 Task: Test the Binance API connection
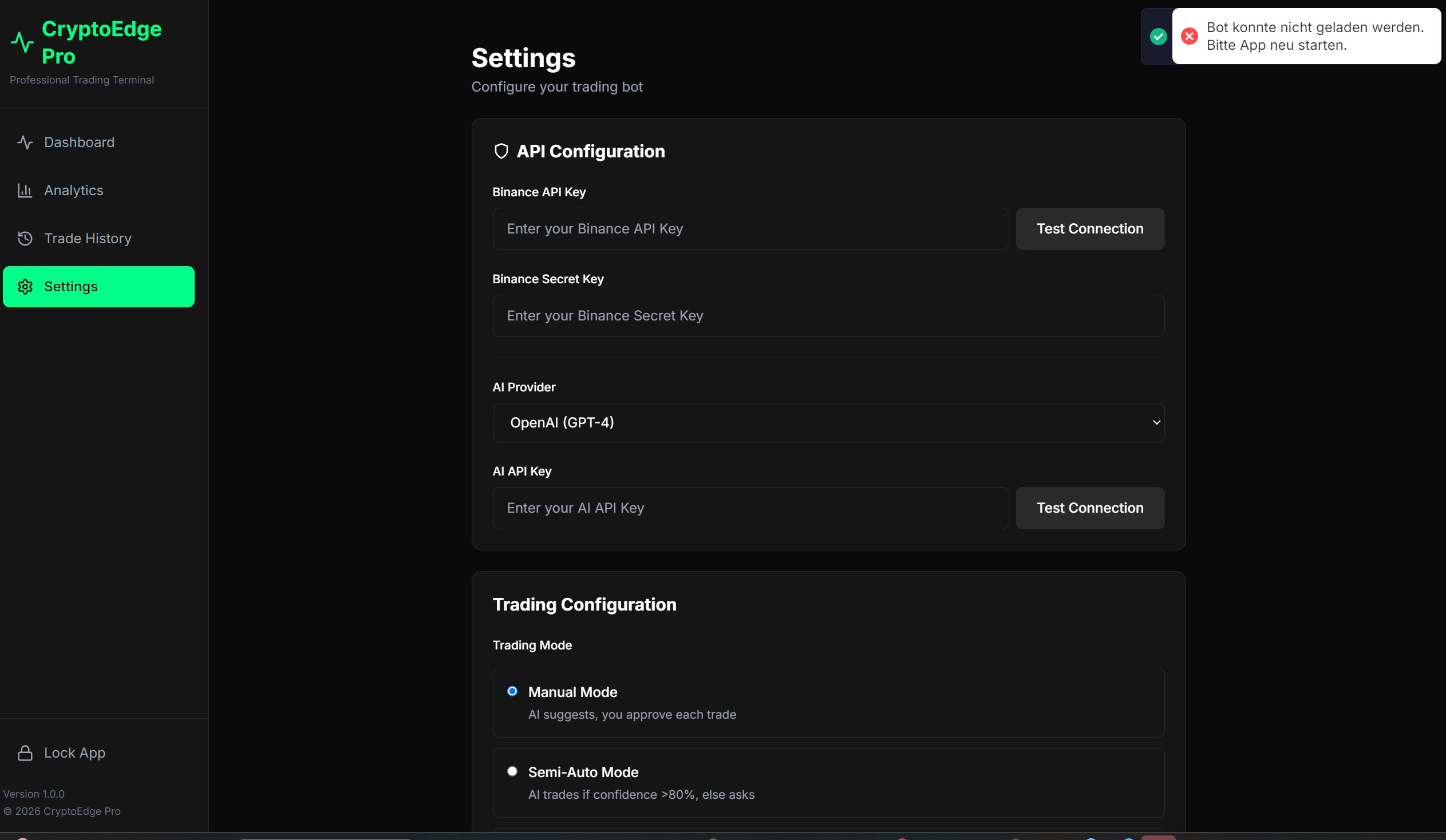(1089, 228)
